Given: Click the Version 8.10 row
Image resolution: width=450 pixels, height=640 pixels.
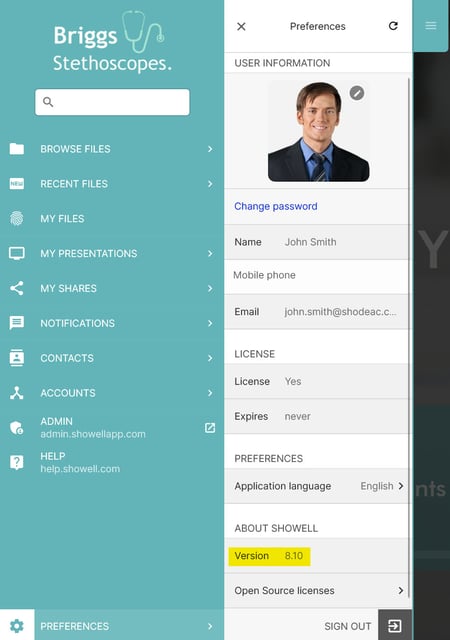Looking at the screenshot, I should [x=316, y=556].
